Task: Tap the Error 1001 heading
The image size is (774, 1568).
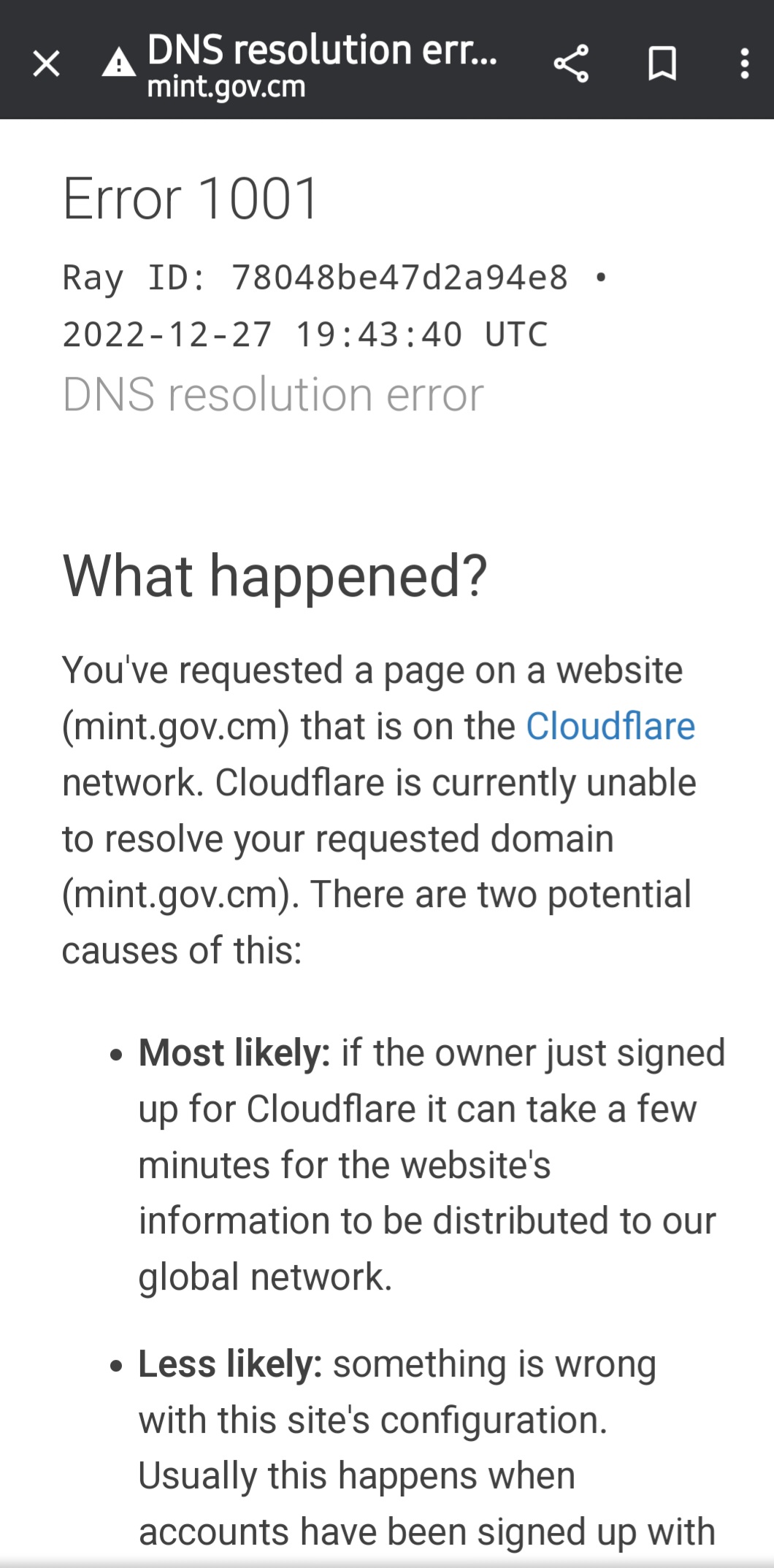Action: 191,199
